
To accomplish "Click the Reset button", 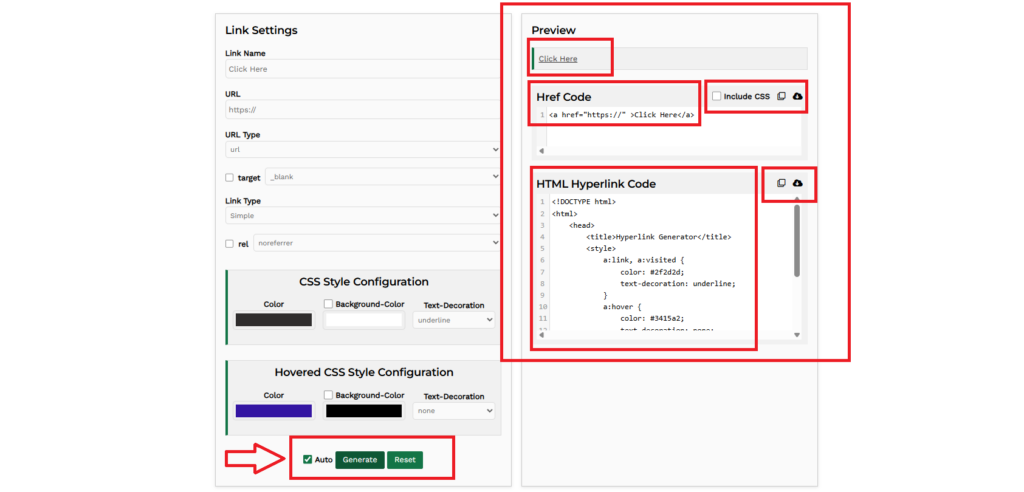I will click(x=405, y=460).
